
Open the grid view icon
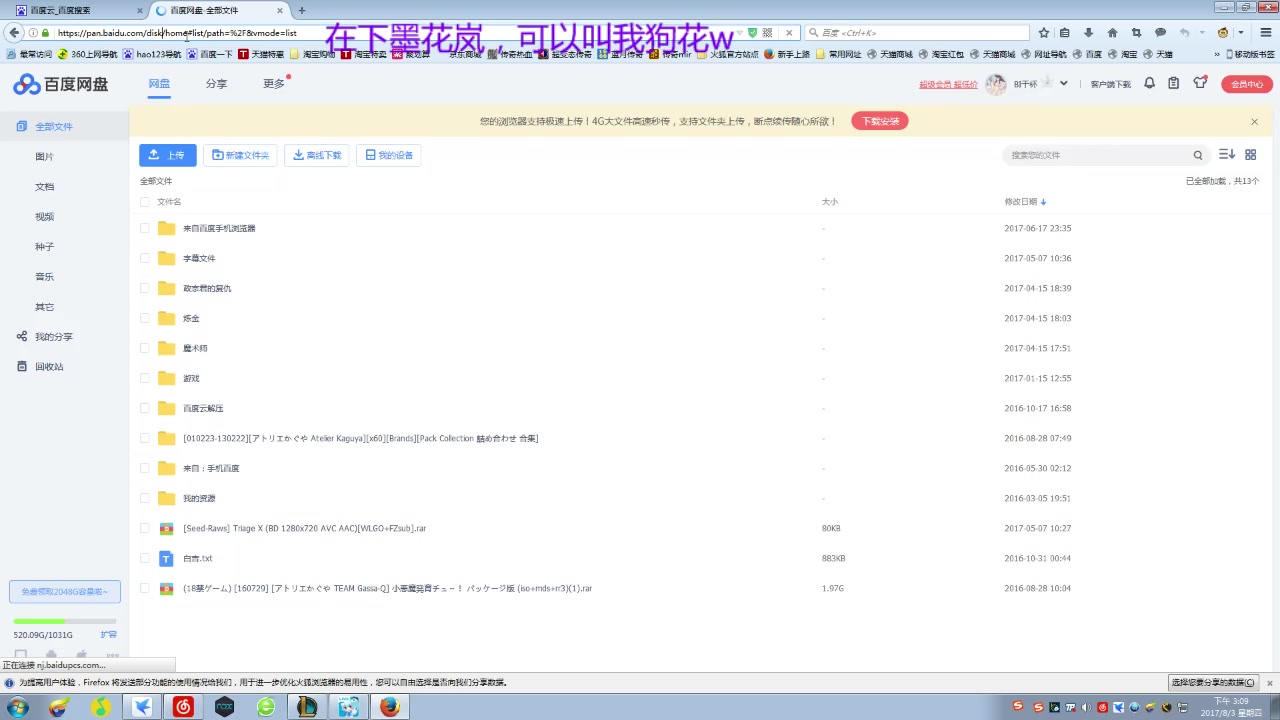[x=1250, y=155]
